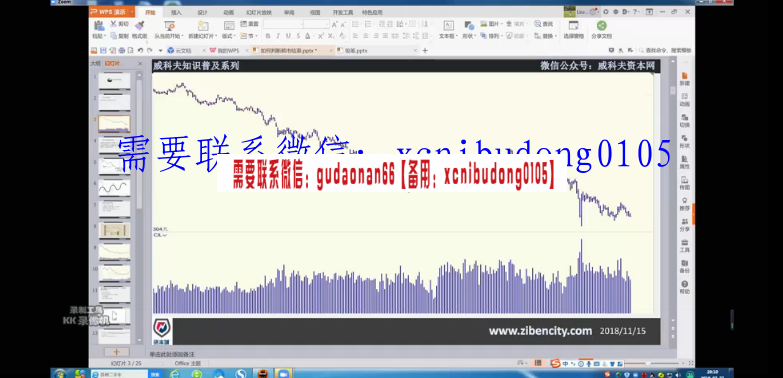The width and height of the screenshot is (783, 378).
Task: Open the font name combo box
Action: tap(283, 24)
